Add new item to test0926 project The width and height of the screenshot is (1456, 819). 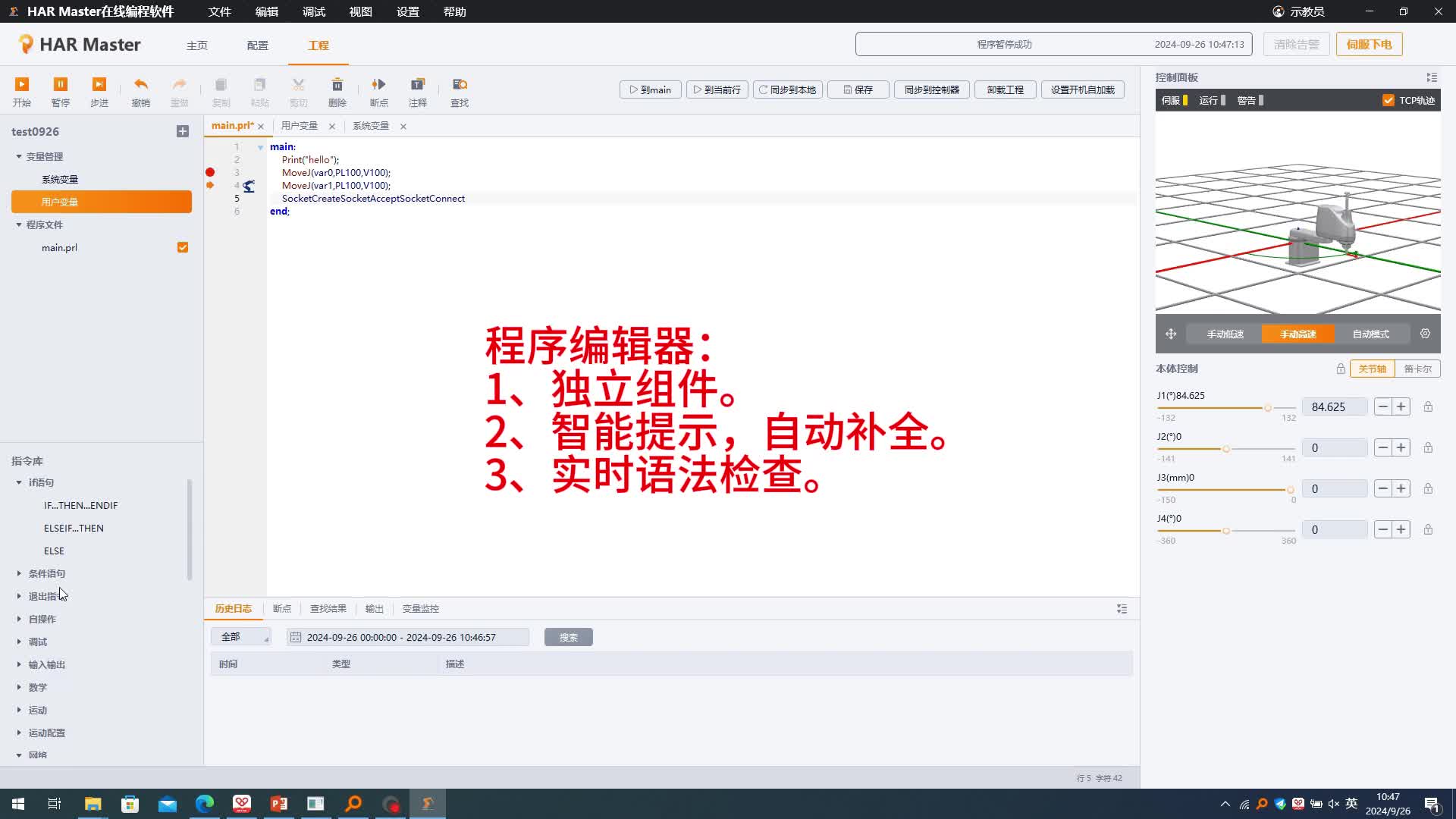coord(183,131)
